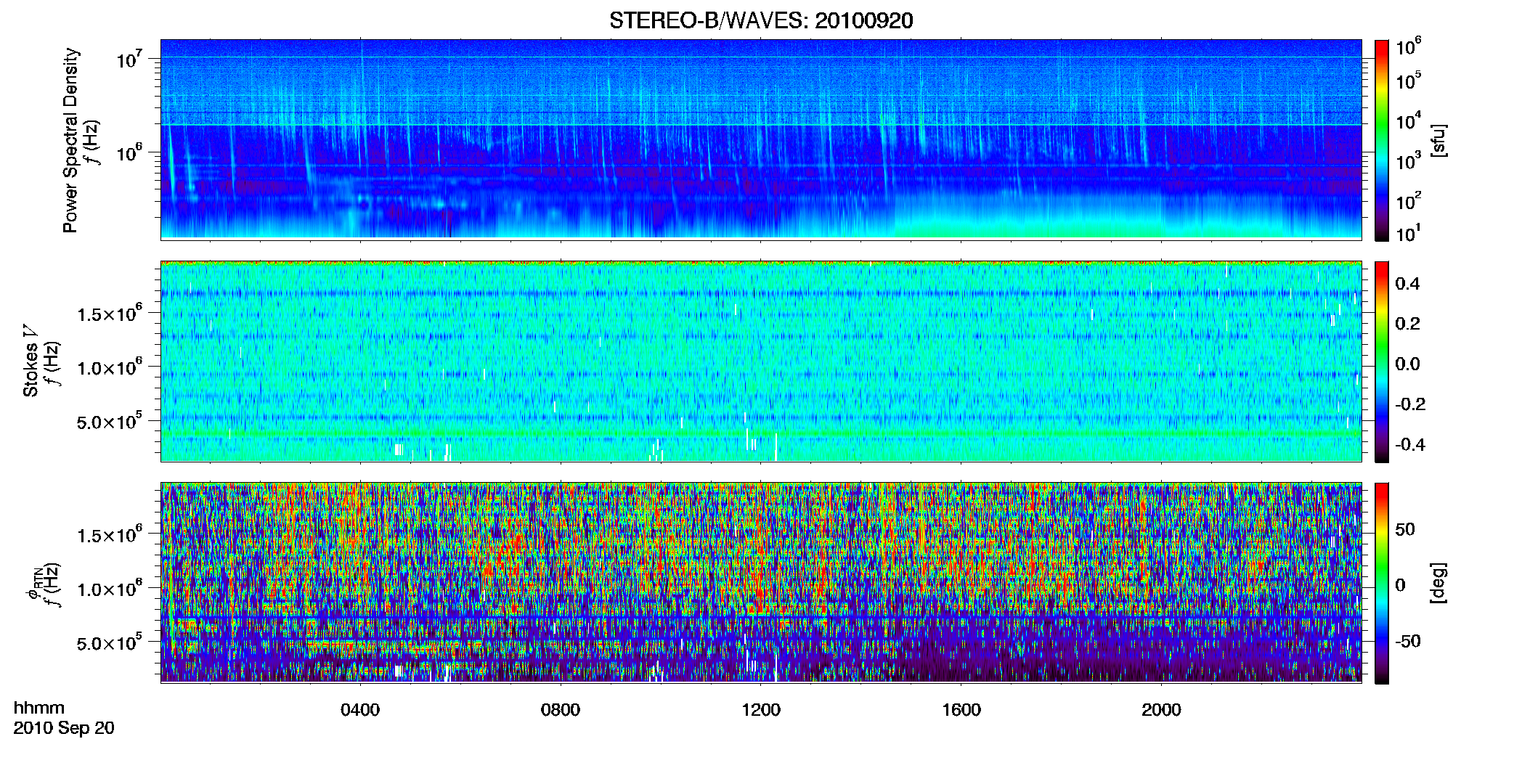Click the 1200 time tick label

pyautogui.click(x=761, y=710)
